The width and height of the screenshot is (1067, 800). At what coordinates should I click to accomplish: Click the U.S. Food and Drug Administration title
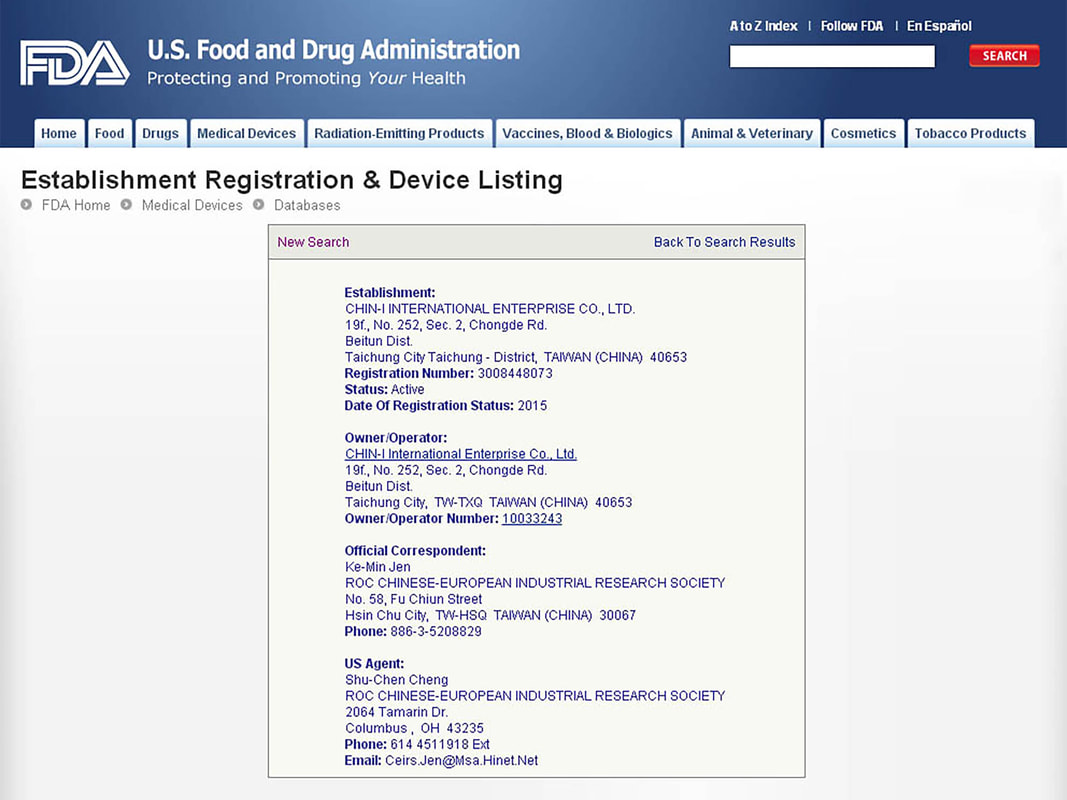pyautogui.click(x=333, y=50)
